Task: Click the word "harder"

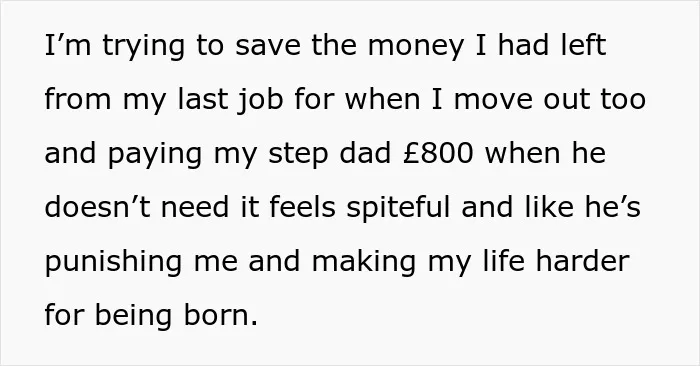Action: pyautogui.click(x=583, y=261)
